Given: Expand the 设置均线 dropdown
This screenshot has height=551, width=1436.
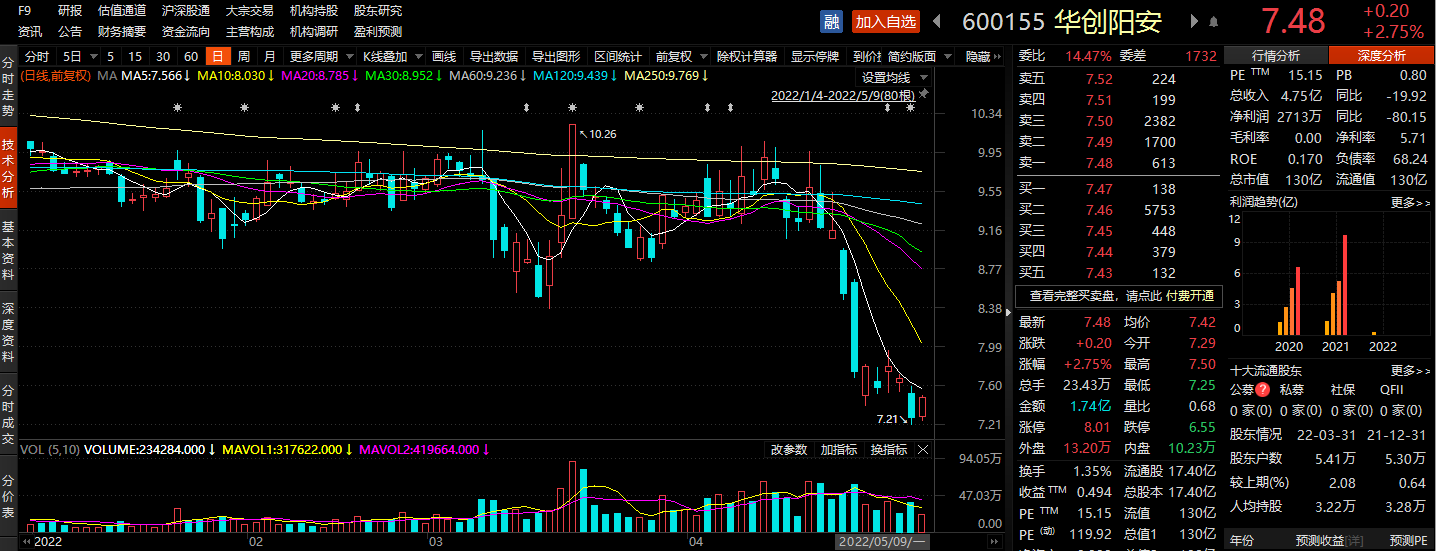Looking at the screenshot, I should (894, 77).
